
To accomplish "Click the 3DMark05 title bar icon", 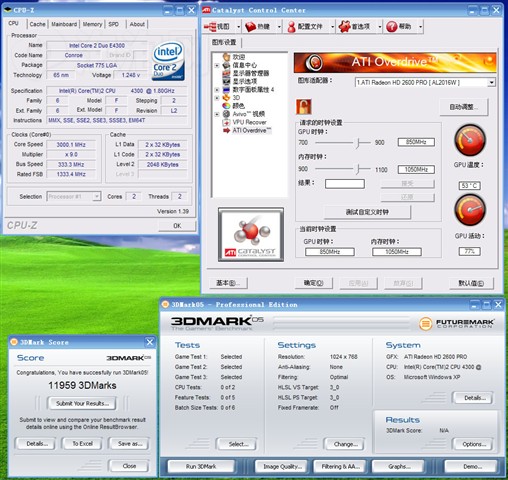I will 165,304.
